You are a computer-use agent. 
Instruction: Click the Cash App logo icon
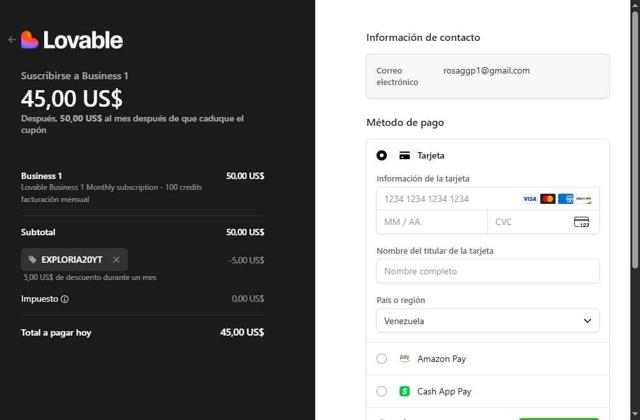[404, 391]
